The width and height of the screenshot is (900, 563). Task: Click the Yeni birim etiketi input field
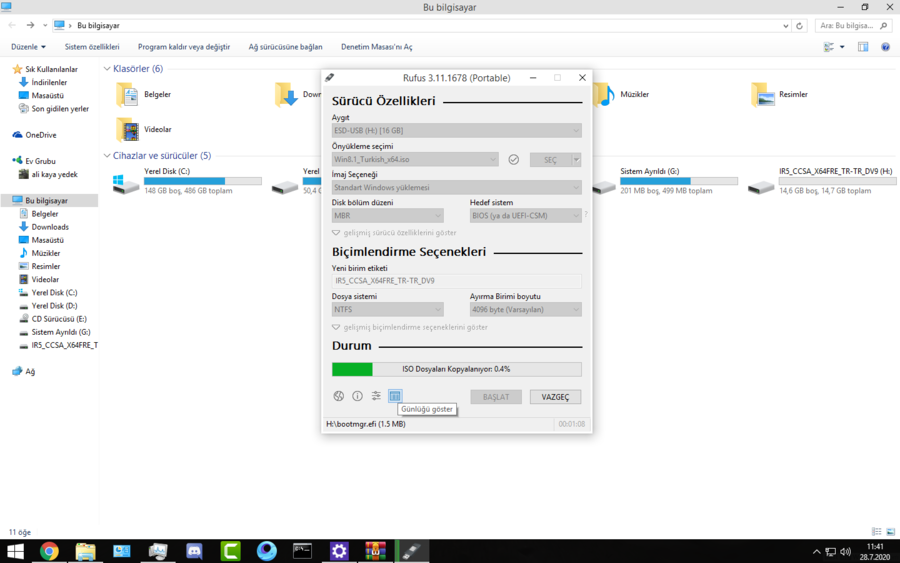pos(456,281)
